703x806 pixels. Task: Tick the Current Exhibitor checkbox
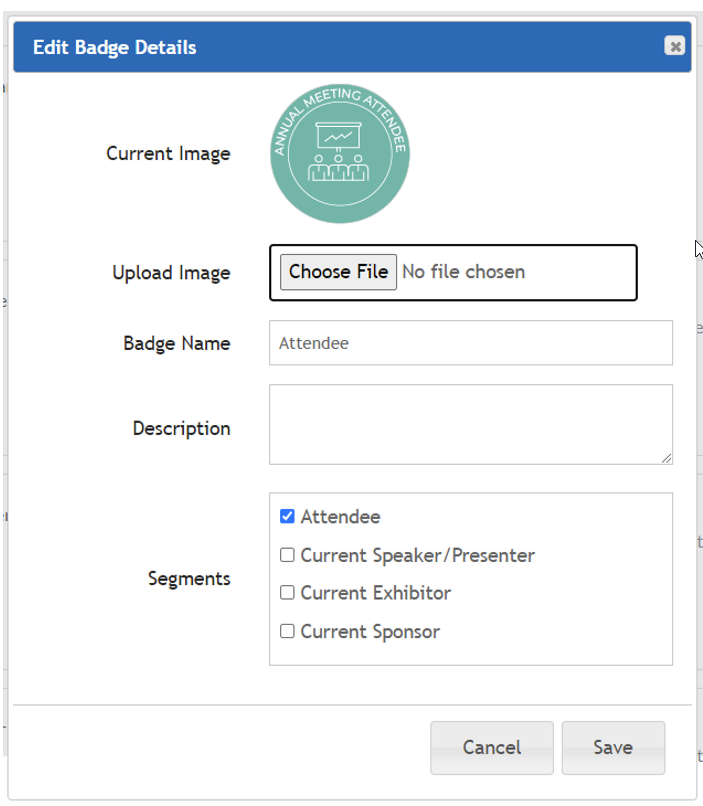point(287,593)
